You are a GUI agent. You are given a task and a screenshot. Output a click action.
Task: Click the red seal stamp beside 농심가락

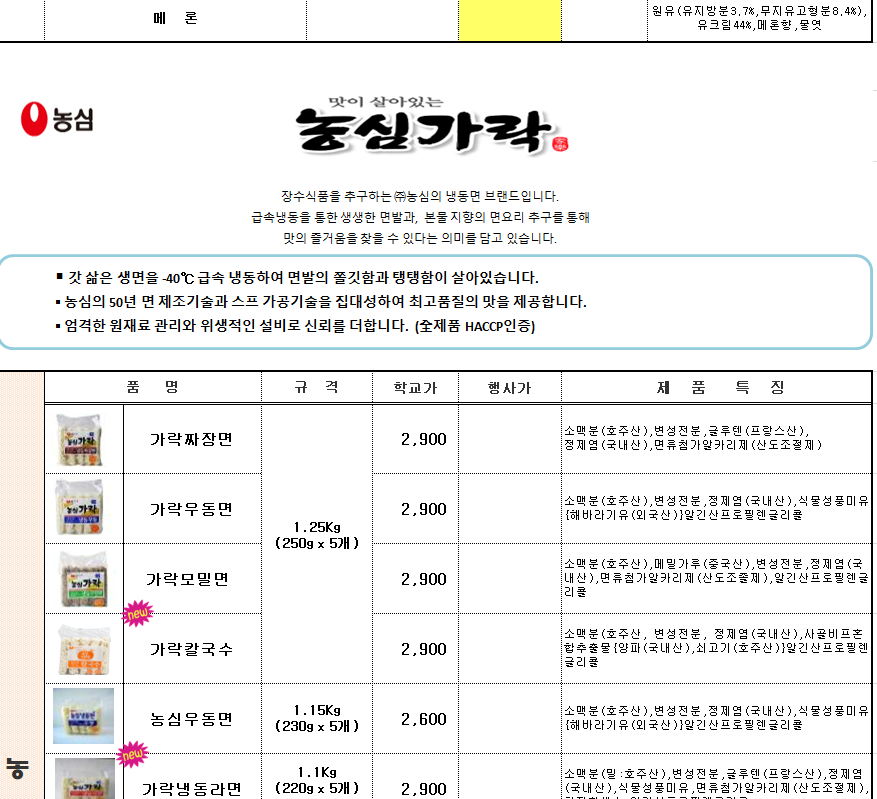(x=560, y=144)
